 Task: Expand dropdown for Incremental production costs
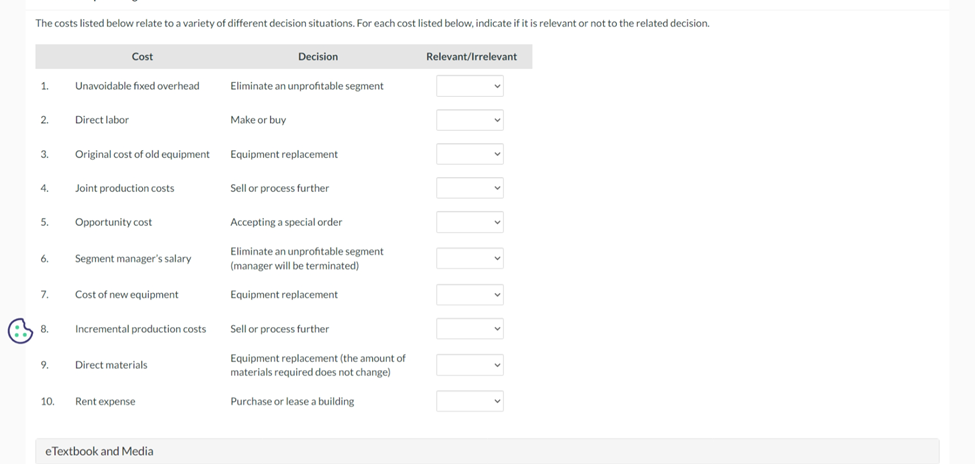[x=469, y=329]
